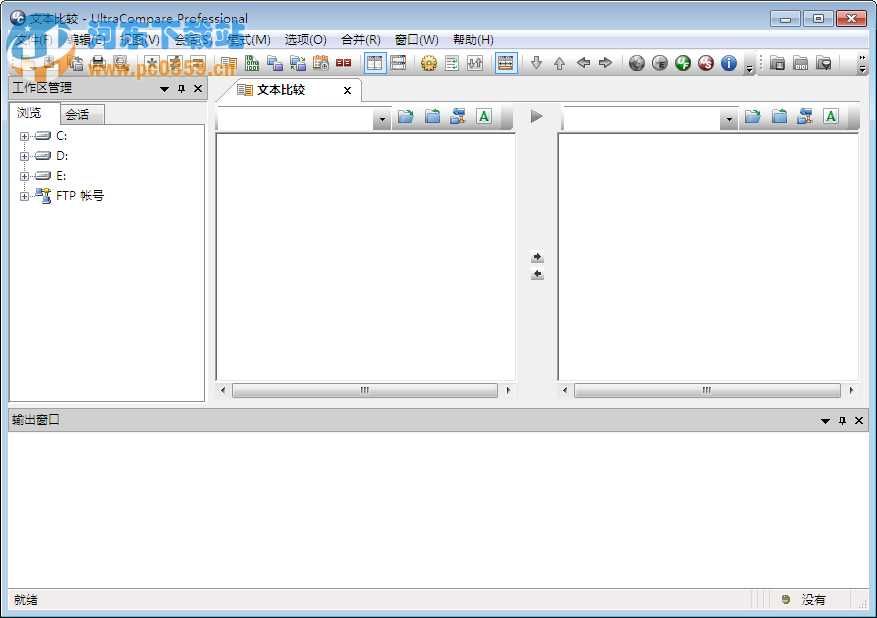
Task: Click the right arrow toolbar icon
Action: 605,63
